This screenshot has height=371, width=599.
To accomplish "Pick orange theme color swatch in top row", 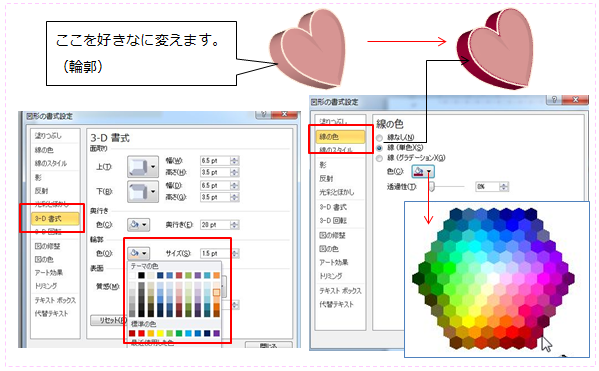I will 217,275.
